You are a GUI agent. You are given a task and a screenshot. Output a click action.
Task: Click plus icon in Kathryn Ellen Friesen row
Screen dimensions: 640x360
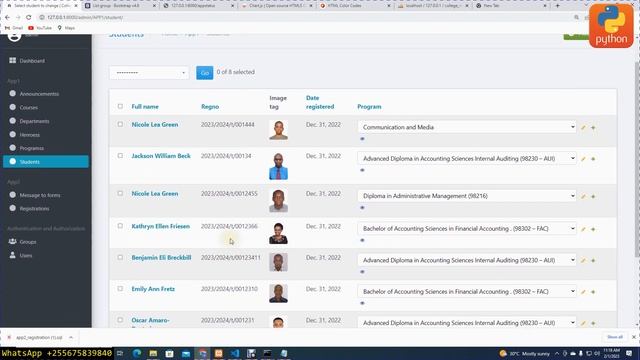tap(593, 229)
